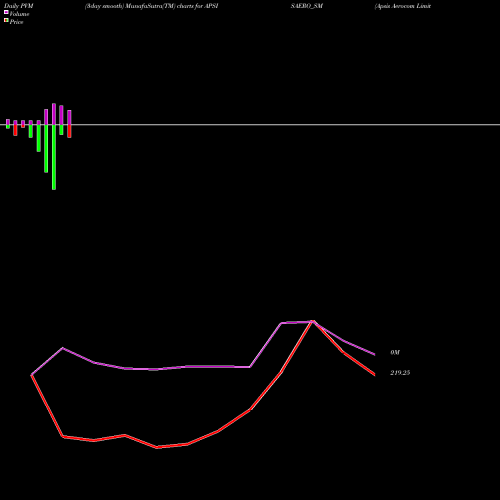Viewport: 500px width, 500px height.
Task: Click the Volume legend color swatch
Action: pyautogui.click(x=6, y=12)
